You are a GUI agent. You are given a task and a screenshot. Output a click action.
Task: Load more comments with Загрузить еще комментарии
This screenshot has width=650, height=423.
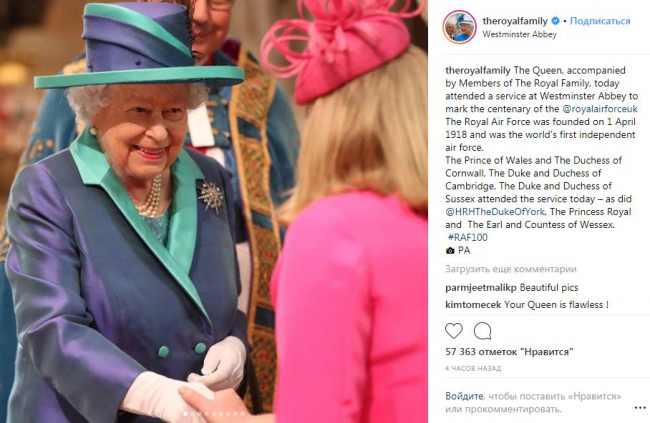(x=511, y=269)
